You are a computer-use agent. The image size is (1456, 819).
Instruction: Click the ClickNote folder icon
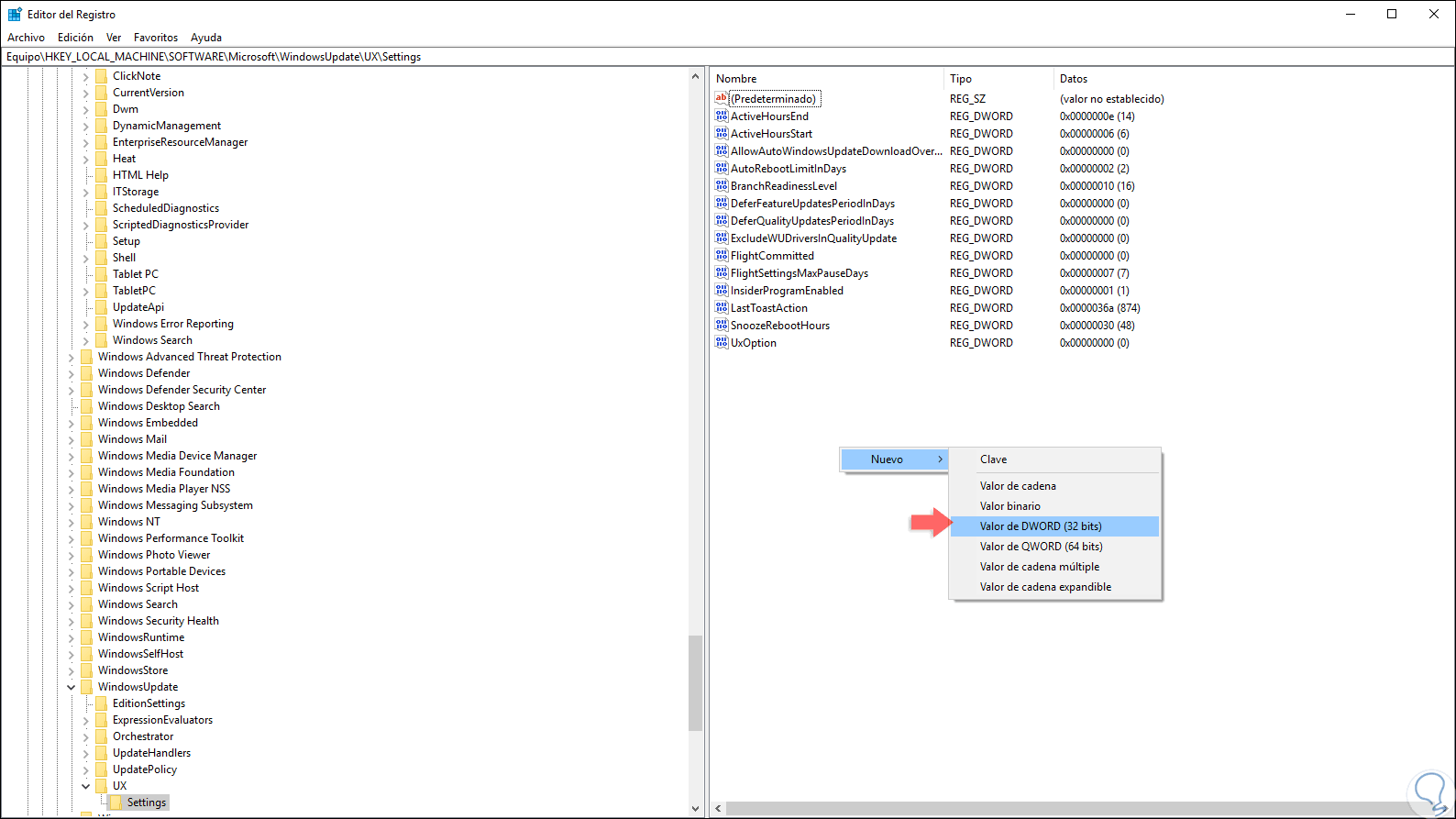[102, 76]
